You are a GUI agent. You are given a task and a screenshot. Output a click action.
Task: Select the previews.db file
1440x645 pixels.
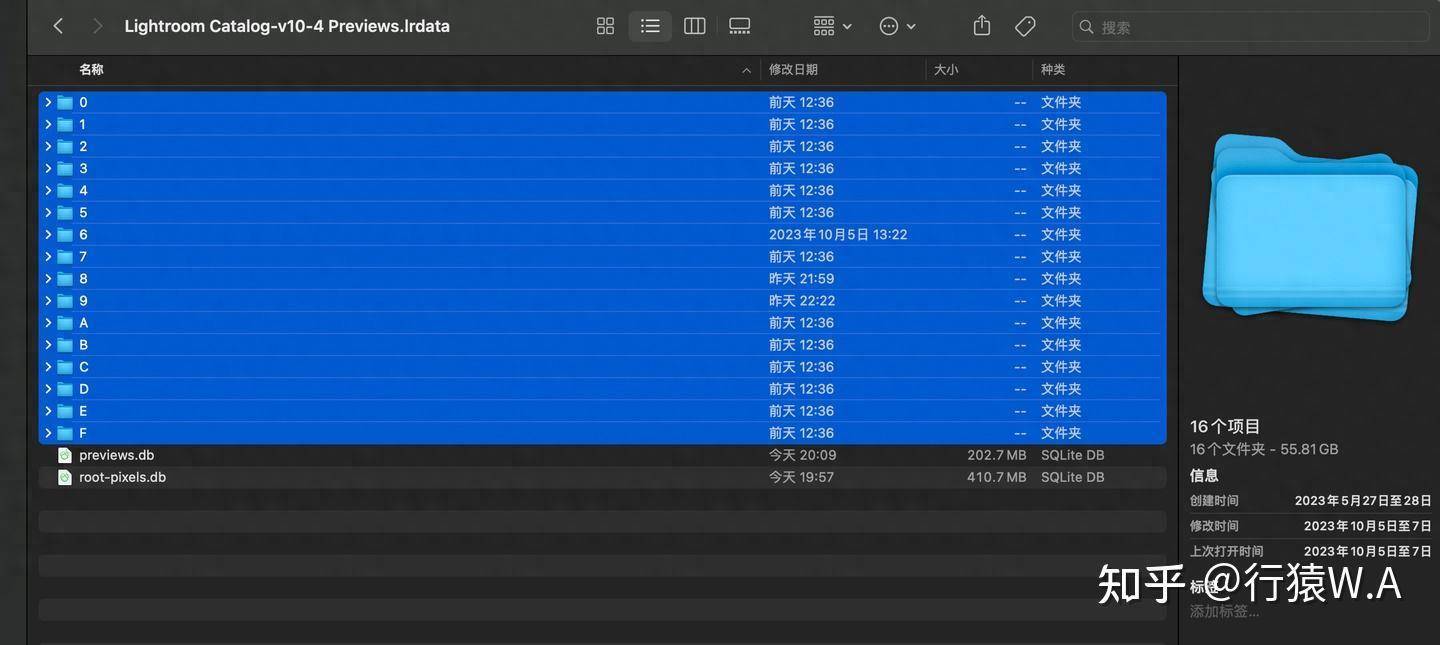click(x=116, y=455)
